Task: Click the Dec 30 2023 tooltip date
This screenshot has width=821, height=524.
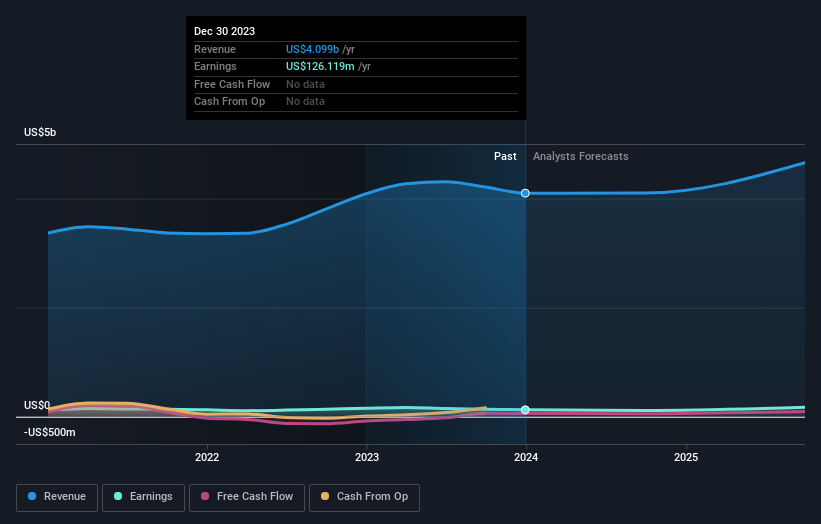Action: 224,31
